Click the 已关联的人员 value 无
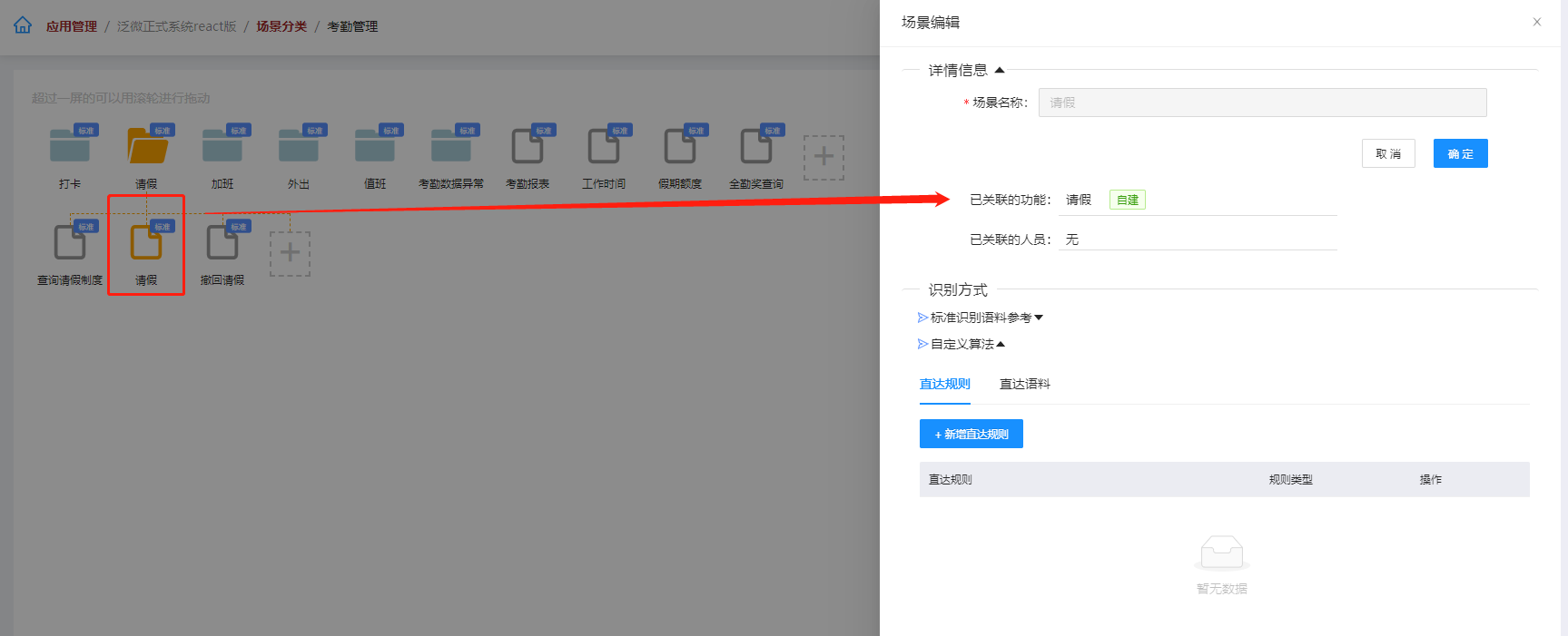This screenshot has height=636, width=1568. (1072, 240)
